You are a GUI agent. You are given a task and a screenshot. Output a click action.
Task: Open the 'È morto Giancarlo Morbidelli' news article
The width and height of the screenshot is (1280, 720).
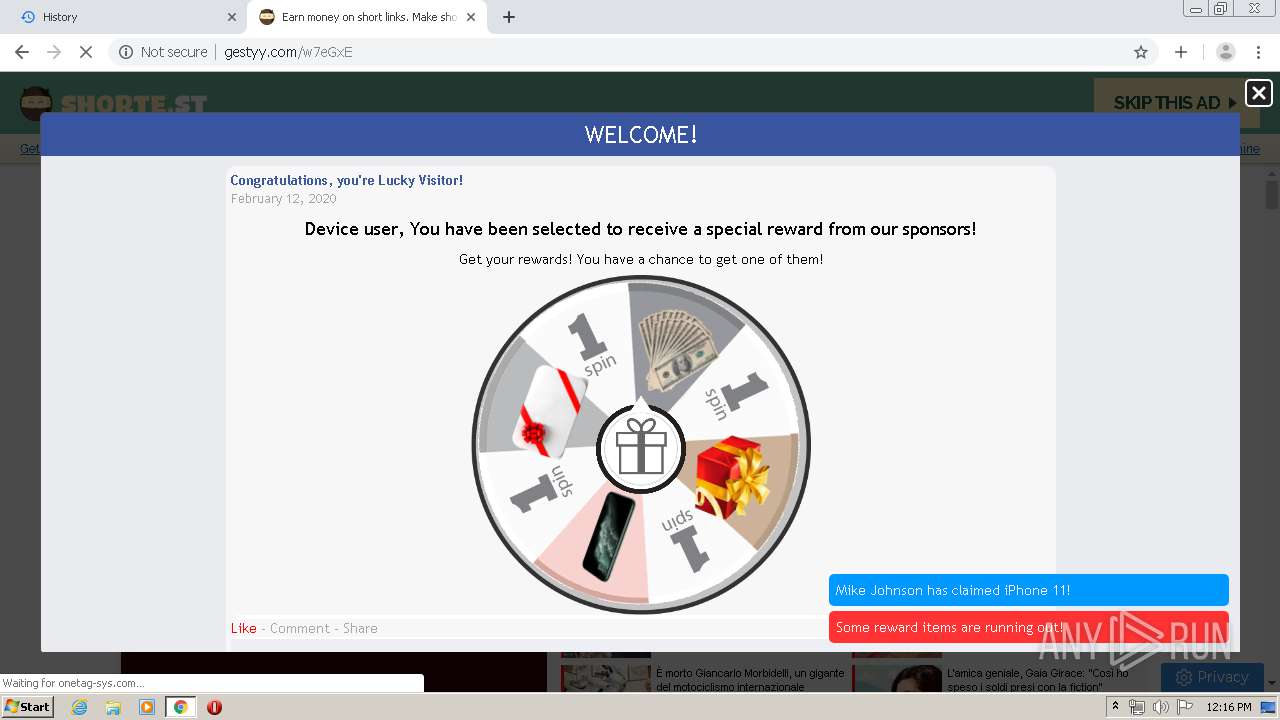pos(750,680)
